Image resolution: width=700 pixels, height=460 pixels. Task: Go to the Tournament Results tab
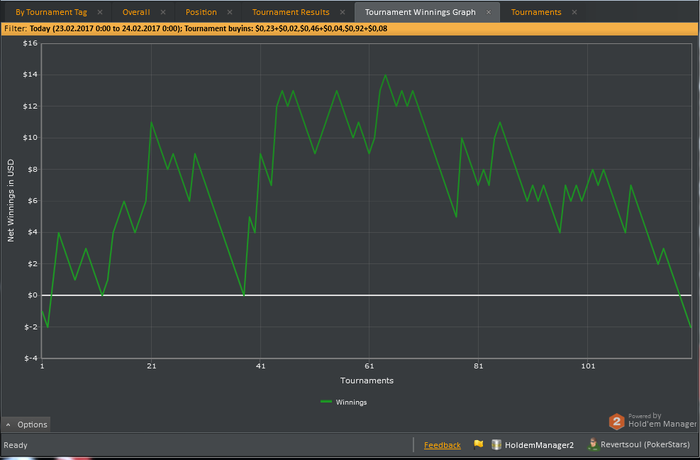(x=291, y=12)
